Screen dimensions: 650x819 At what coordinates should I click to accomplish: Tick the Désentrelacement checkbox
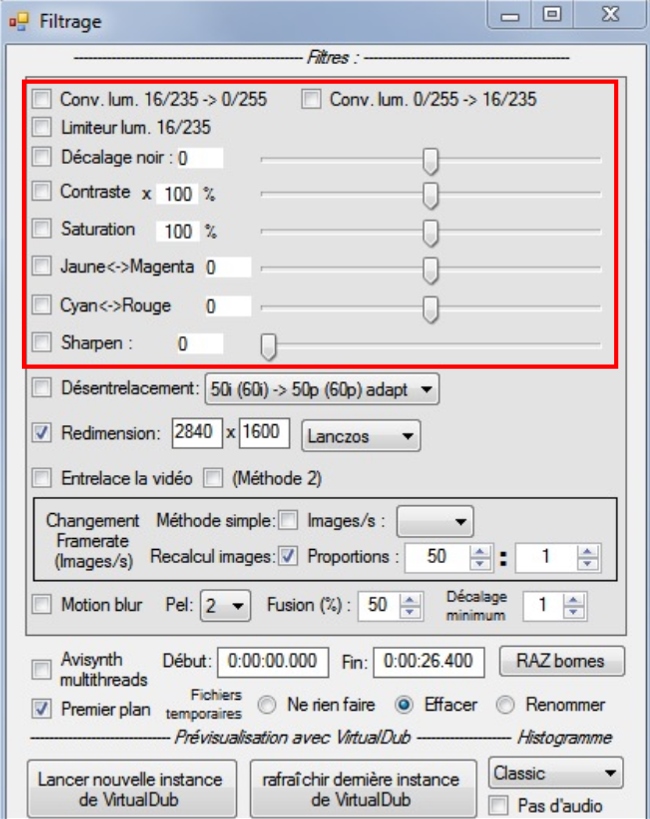click(41, 388)
